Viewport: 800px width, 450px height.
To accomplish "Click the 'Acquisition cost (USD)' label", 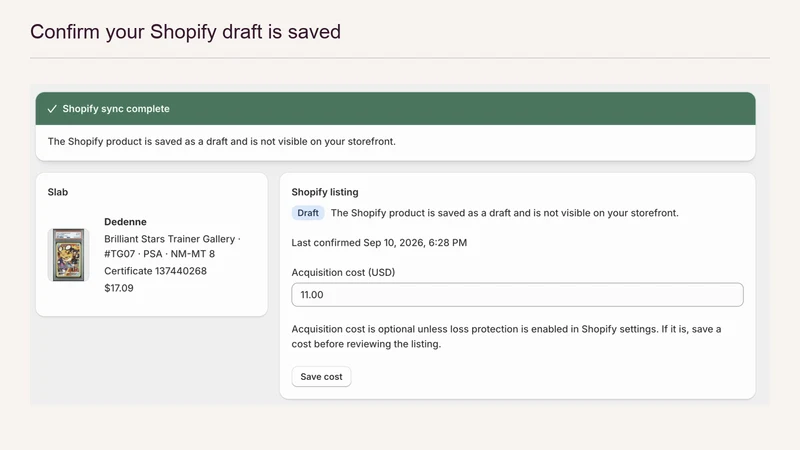I will (343, 272).
